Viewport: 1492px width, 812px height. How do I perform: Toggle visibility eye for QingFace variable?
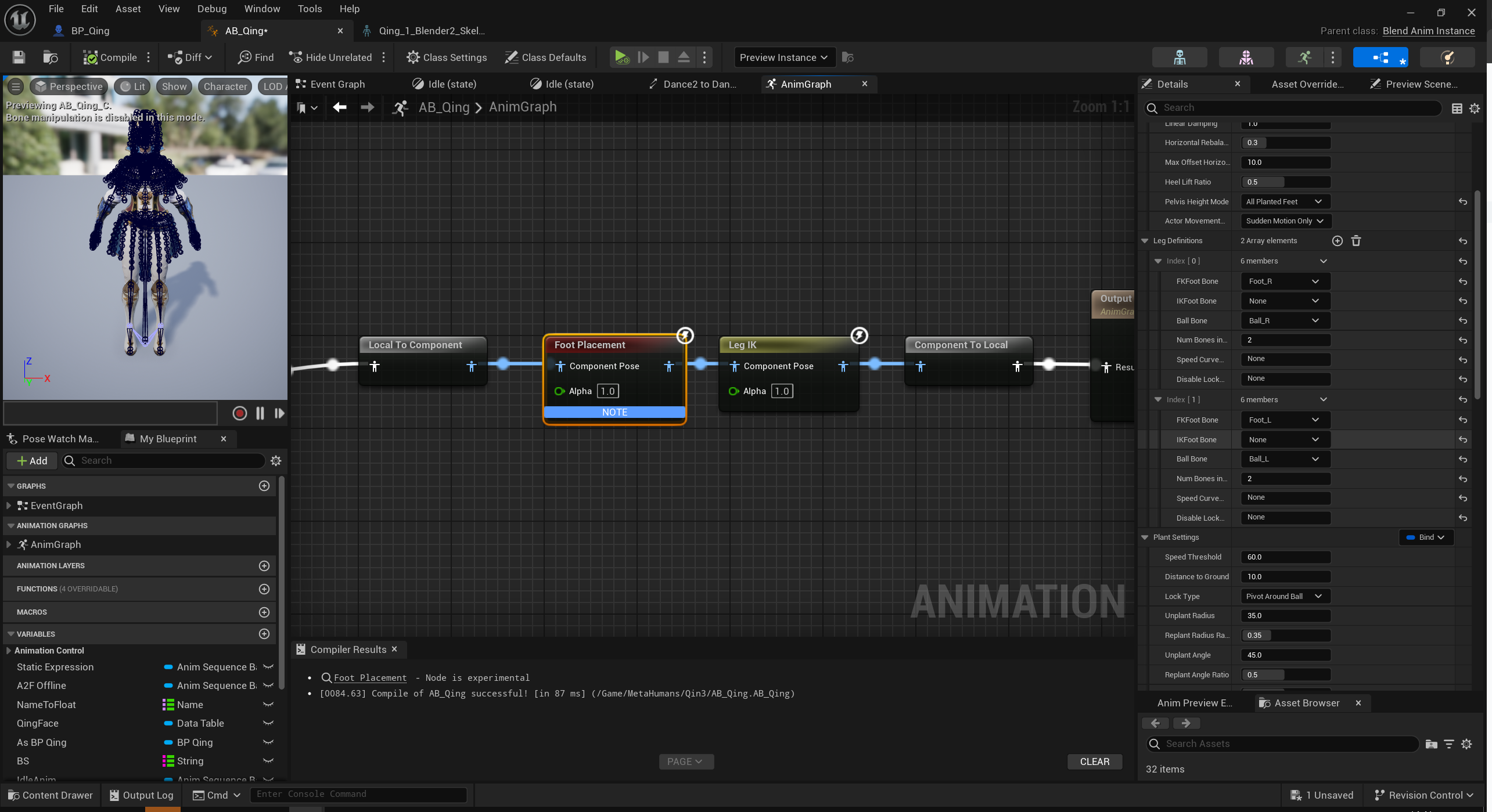click(268, 723)
